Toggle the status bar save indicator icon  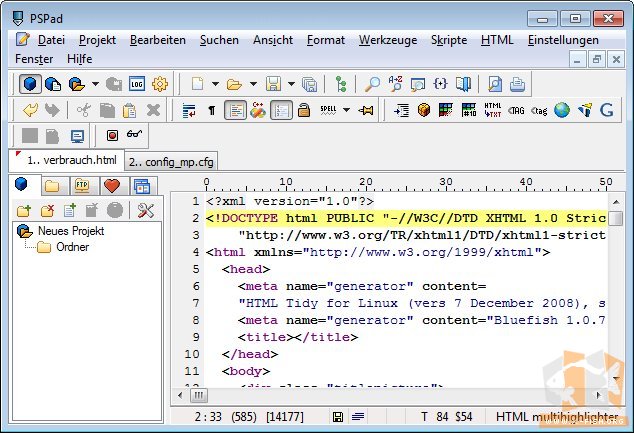[x=338, y=416]
